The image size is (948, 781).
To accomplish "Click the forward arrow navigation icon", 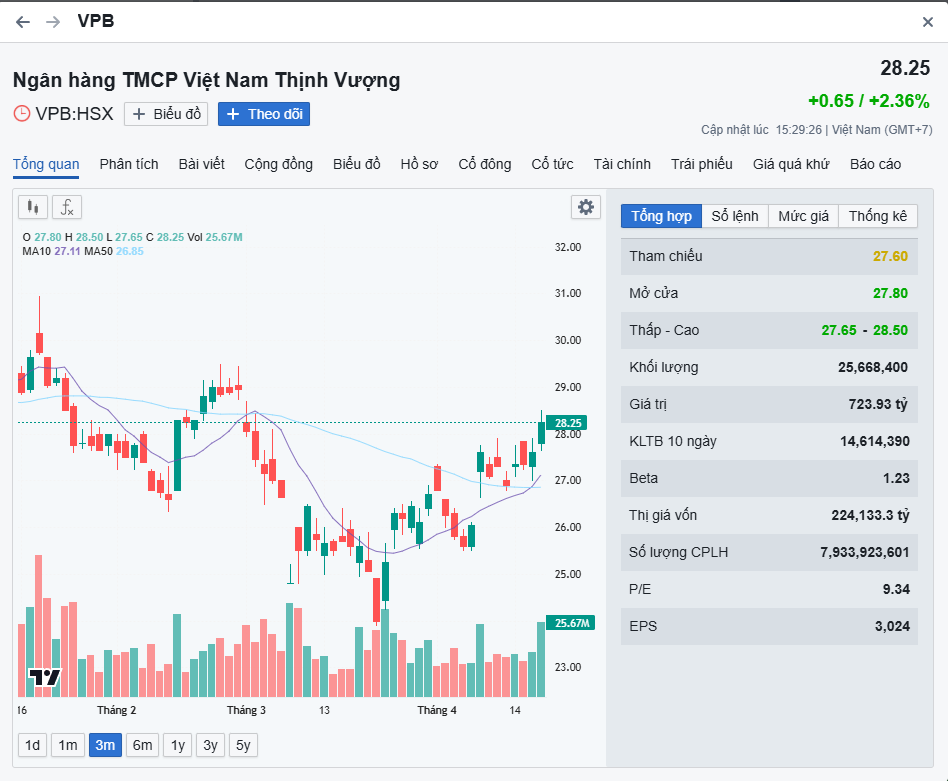I will point(53,22).
